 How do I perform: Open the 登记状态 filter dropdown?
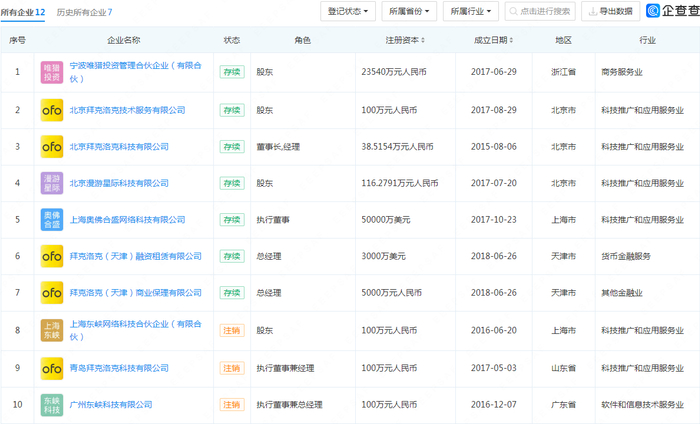(349, 11)
